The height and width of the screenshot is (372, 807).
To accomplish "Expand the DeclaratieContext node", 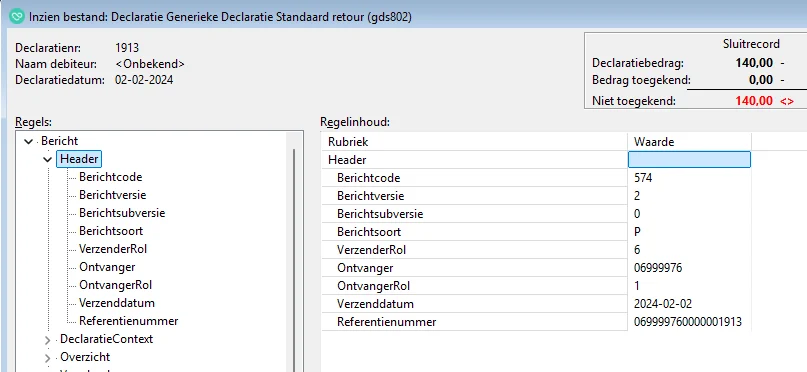I will point(47,340).
